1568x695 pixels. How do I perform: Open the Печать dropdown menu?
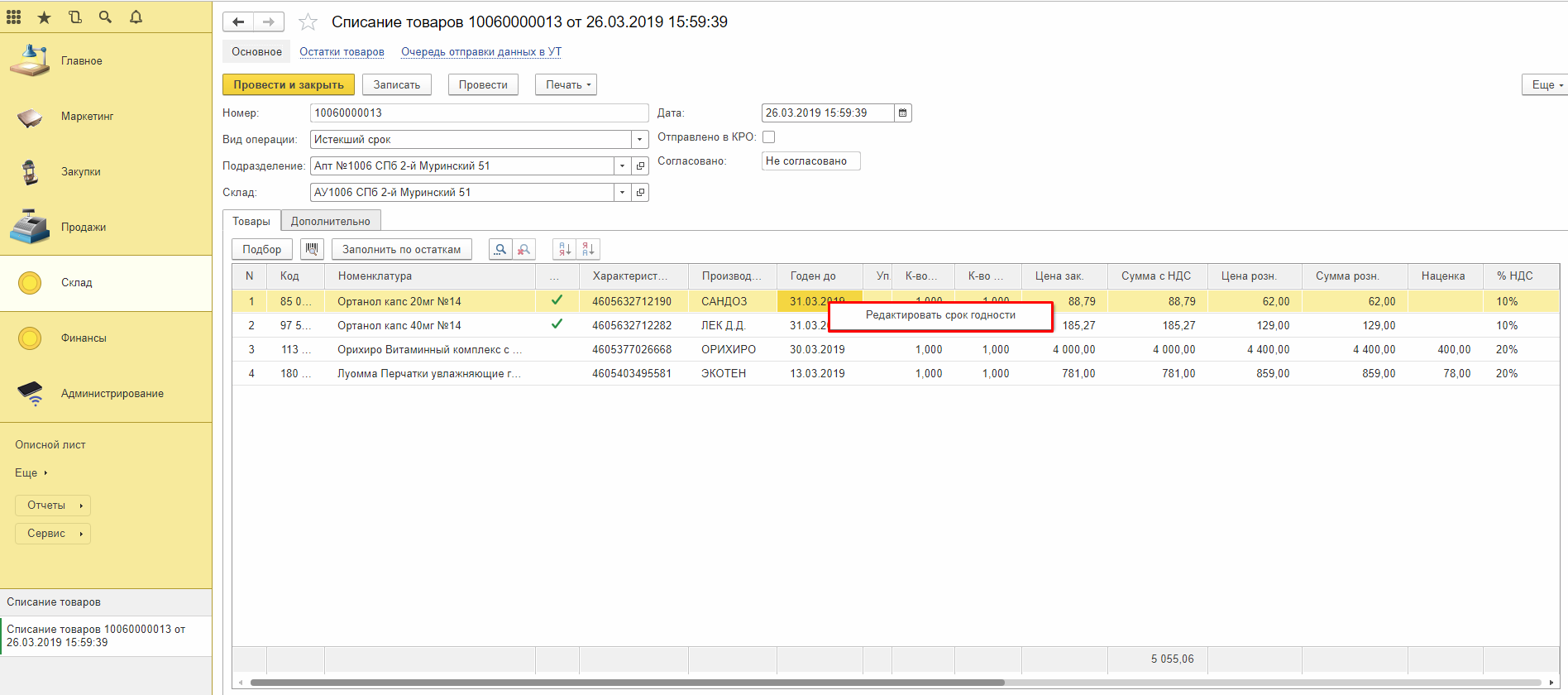566,85
